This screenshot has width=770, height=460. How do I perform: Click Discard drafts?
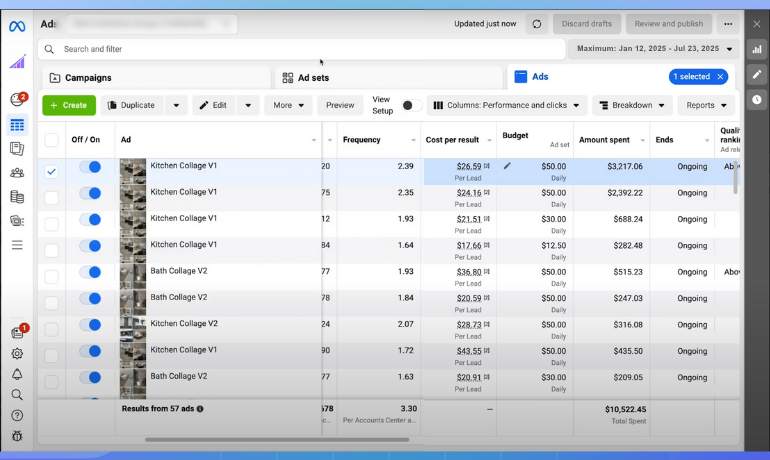point(587,24)
